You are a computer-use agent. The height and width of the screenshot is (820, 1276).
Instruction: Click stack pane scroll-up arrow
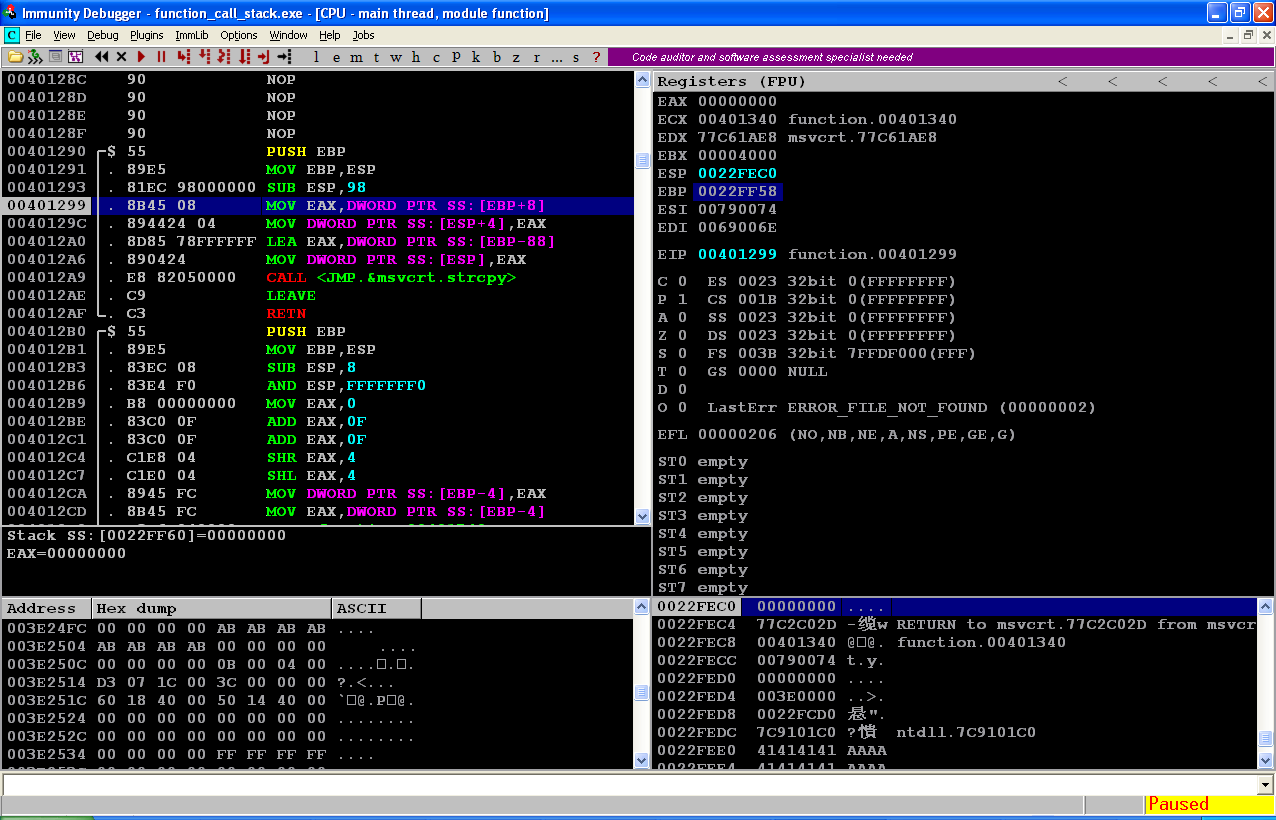1265,607
